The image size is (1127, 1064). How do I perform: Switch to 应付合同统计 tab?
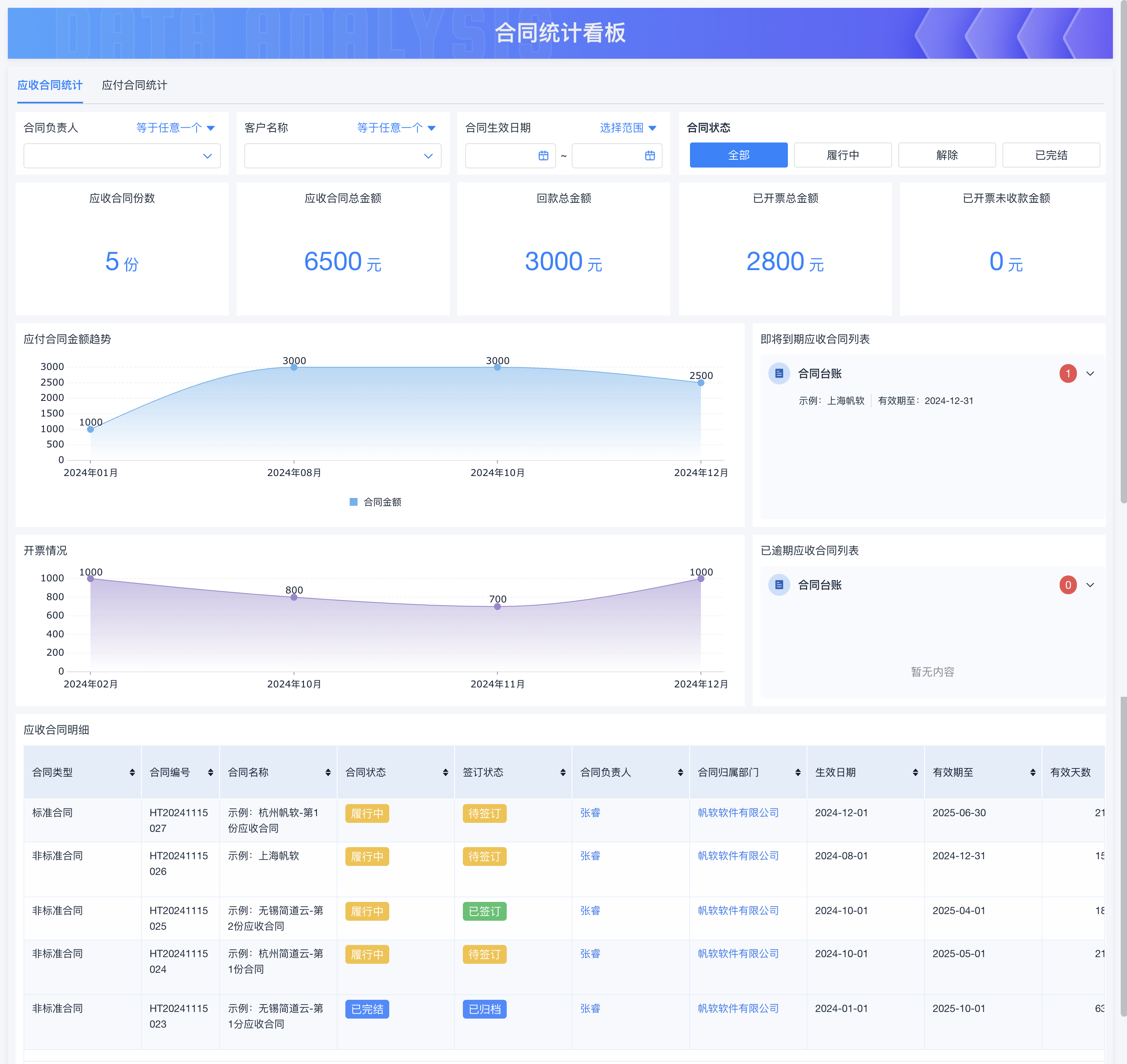click(x=134, y=85)
